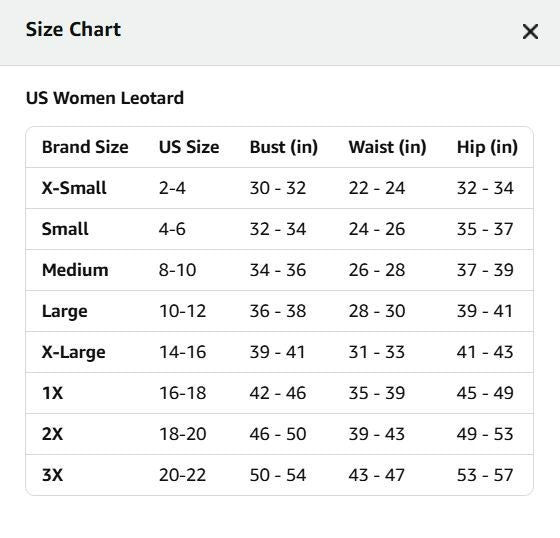
Task: Click the 8-10 US size cell
Action: pos(178,270)
